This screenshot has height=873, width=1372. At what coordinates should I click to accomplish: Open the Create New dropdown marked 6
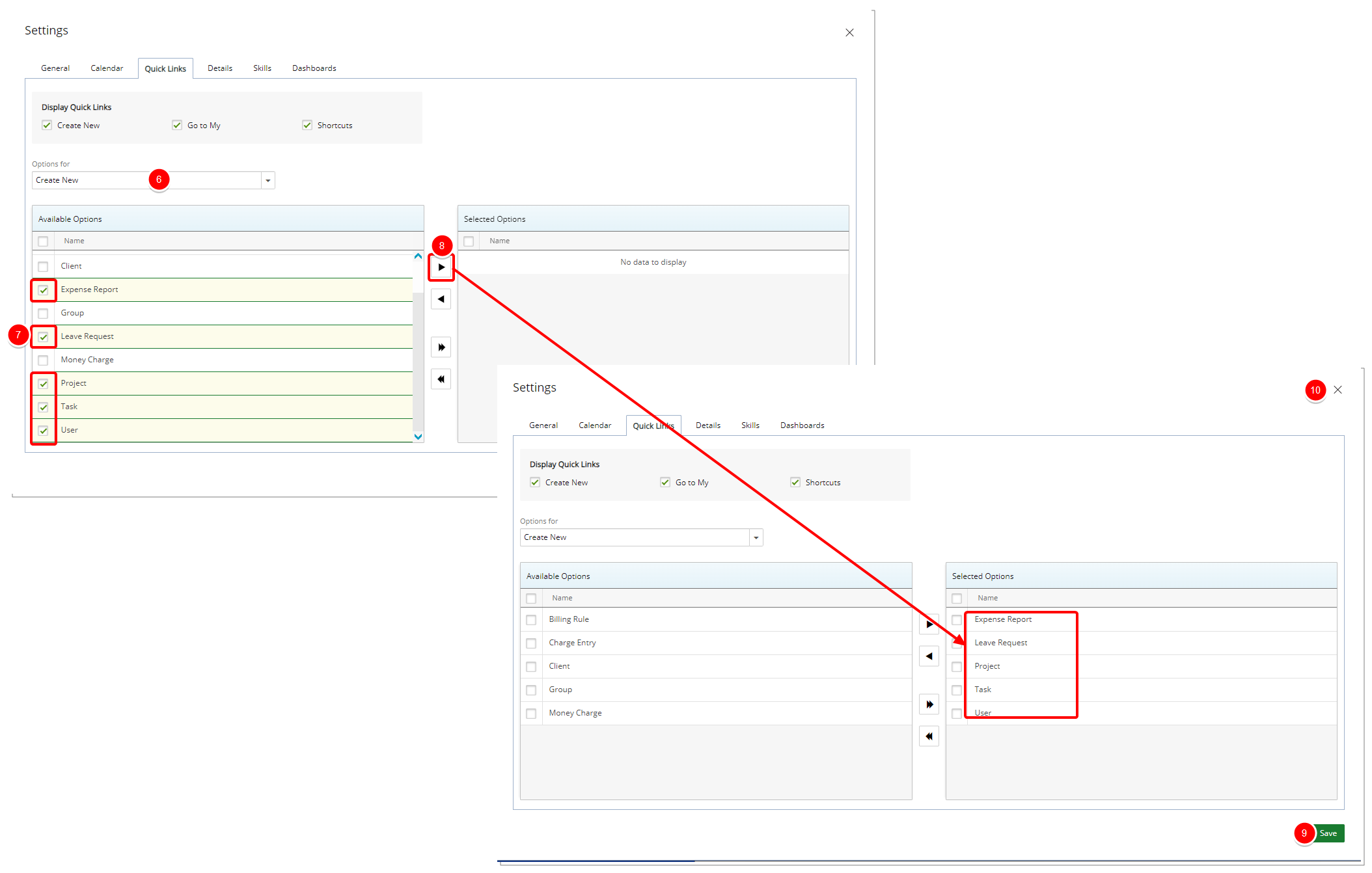point(268,180)
